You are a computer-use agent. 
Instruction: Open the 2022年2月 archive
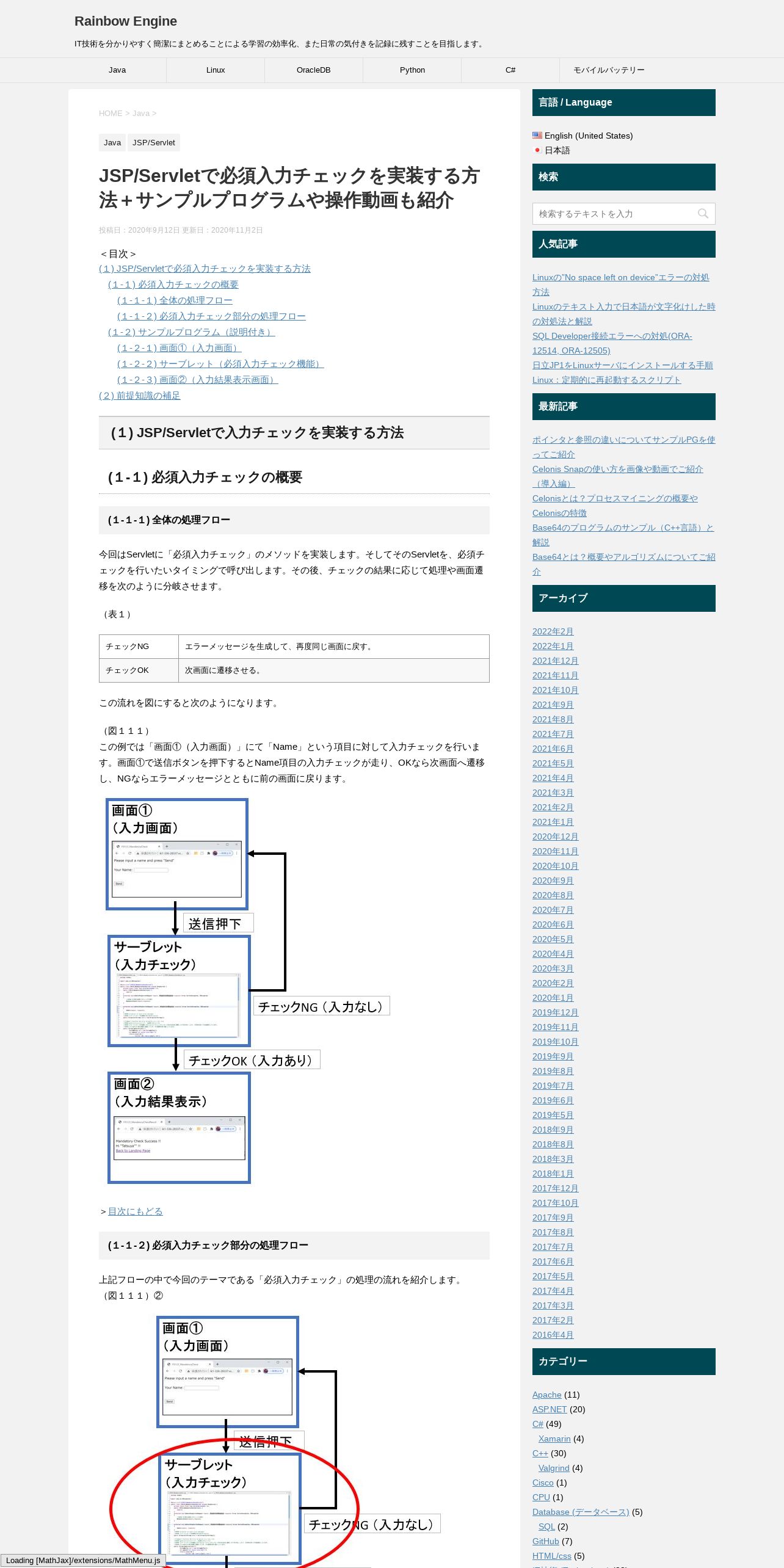[553, 631]
